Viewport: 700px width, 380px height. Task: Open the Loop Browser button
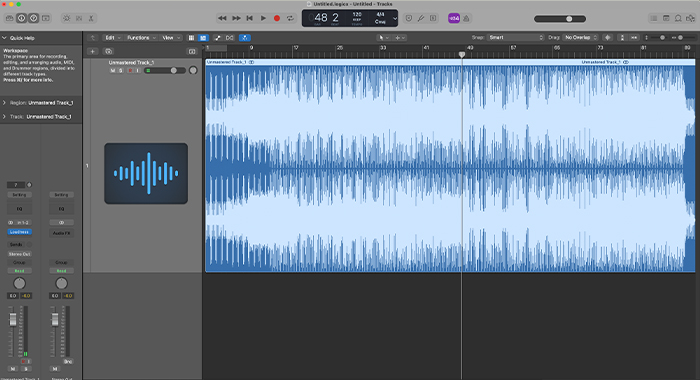point(678,18)
